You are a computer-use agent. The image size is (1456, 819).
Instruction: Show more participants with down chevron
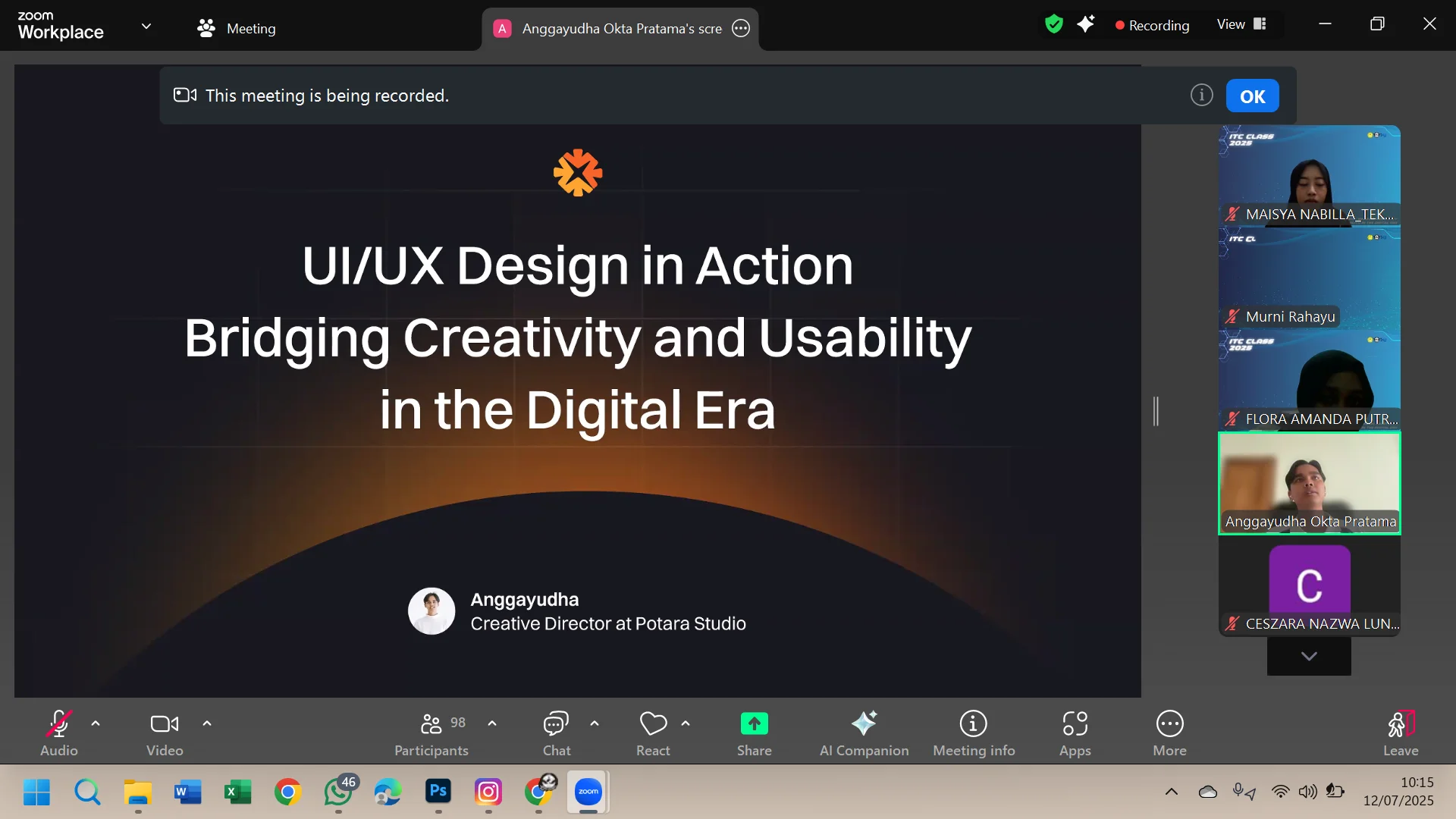click(x=1309, y=656)
